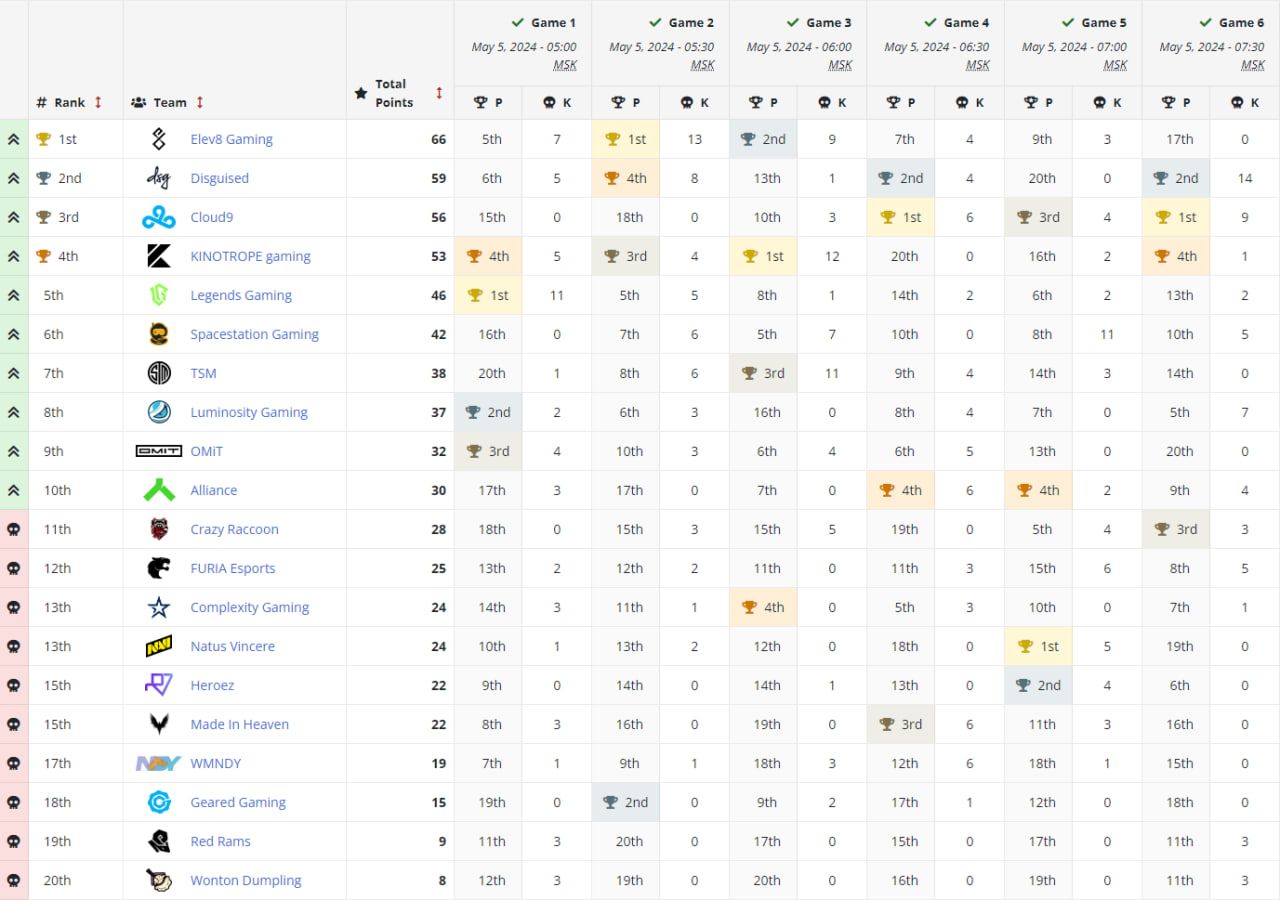The image size is (1280, 900).
Task: Click Elev8 Gaming total points 66
Action: (x=438, y=139)
